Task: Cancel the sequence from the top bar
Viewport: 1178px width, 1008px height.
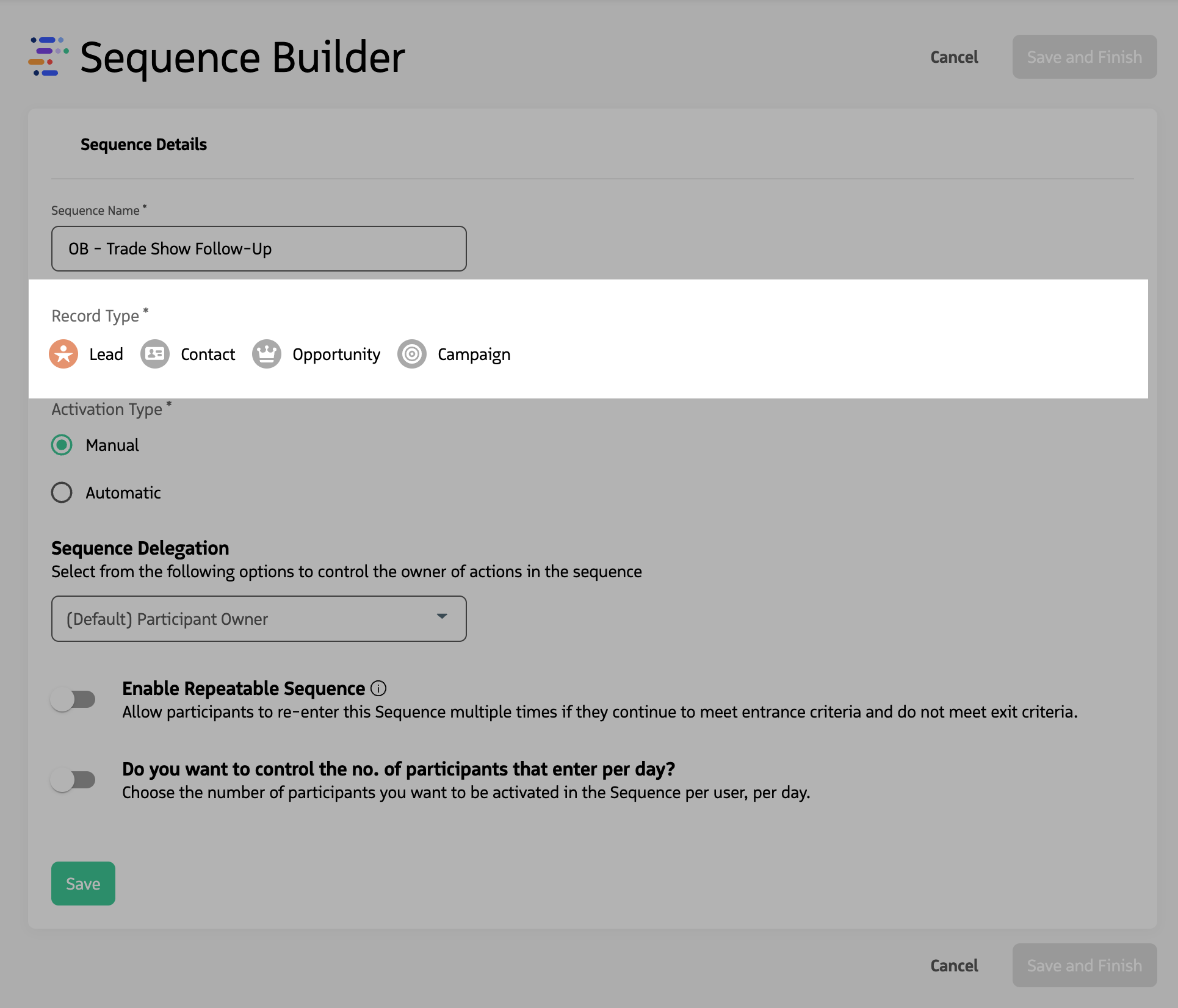Action: click(x=953, y=57)
